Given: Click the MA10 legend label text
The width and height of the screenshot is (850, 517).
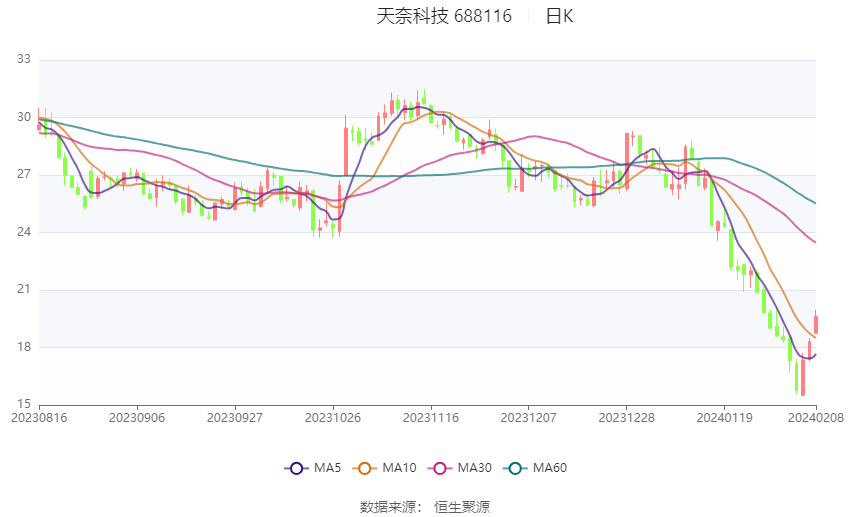Looking at the screenshot, I should (399, 467).
